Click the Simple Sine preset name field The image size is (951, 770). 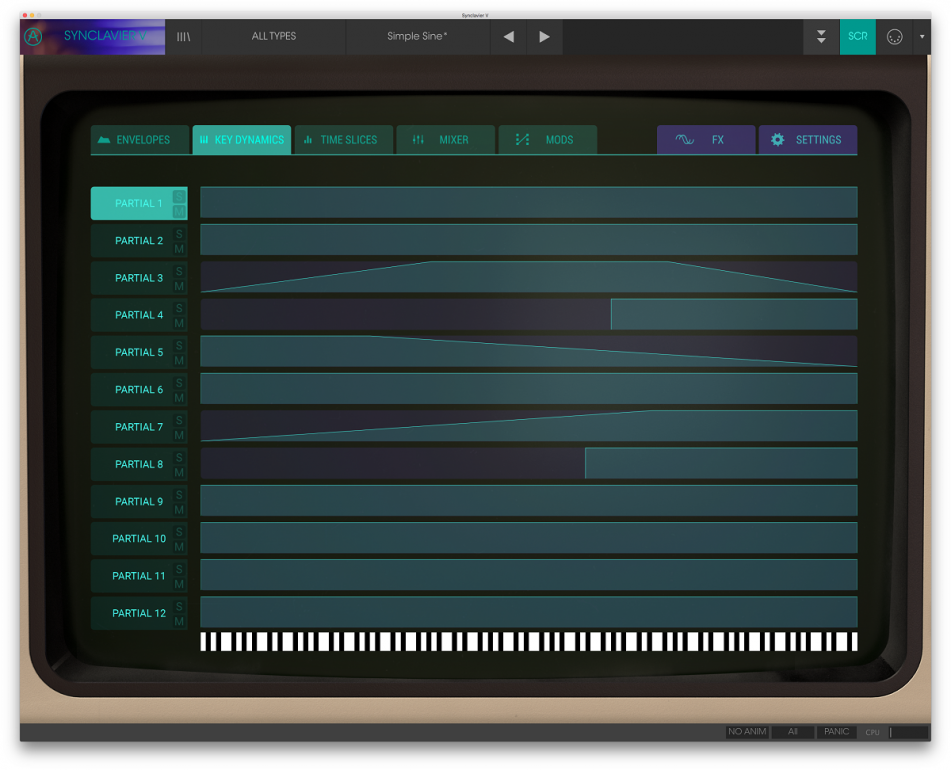click(418, 36)
